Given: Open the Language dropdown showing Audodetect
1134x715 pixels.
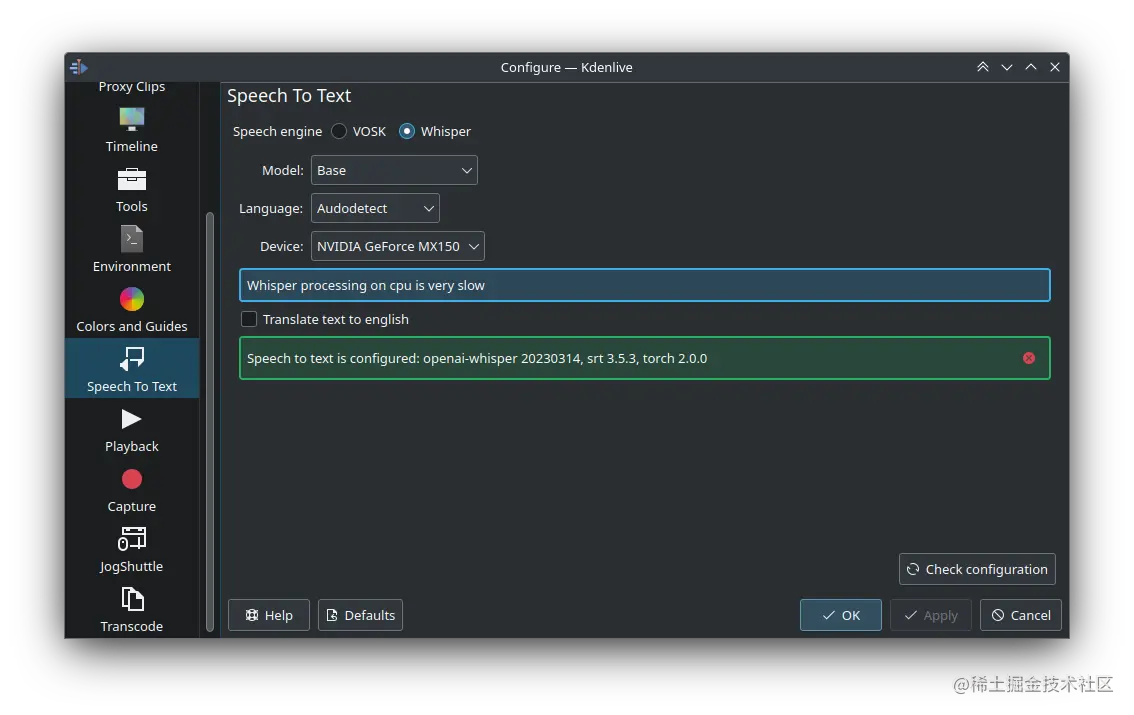Looking at the screenshot, I should tap(375, 208).
